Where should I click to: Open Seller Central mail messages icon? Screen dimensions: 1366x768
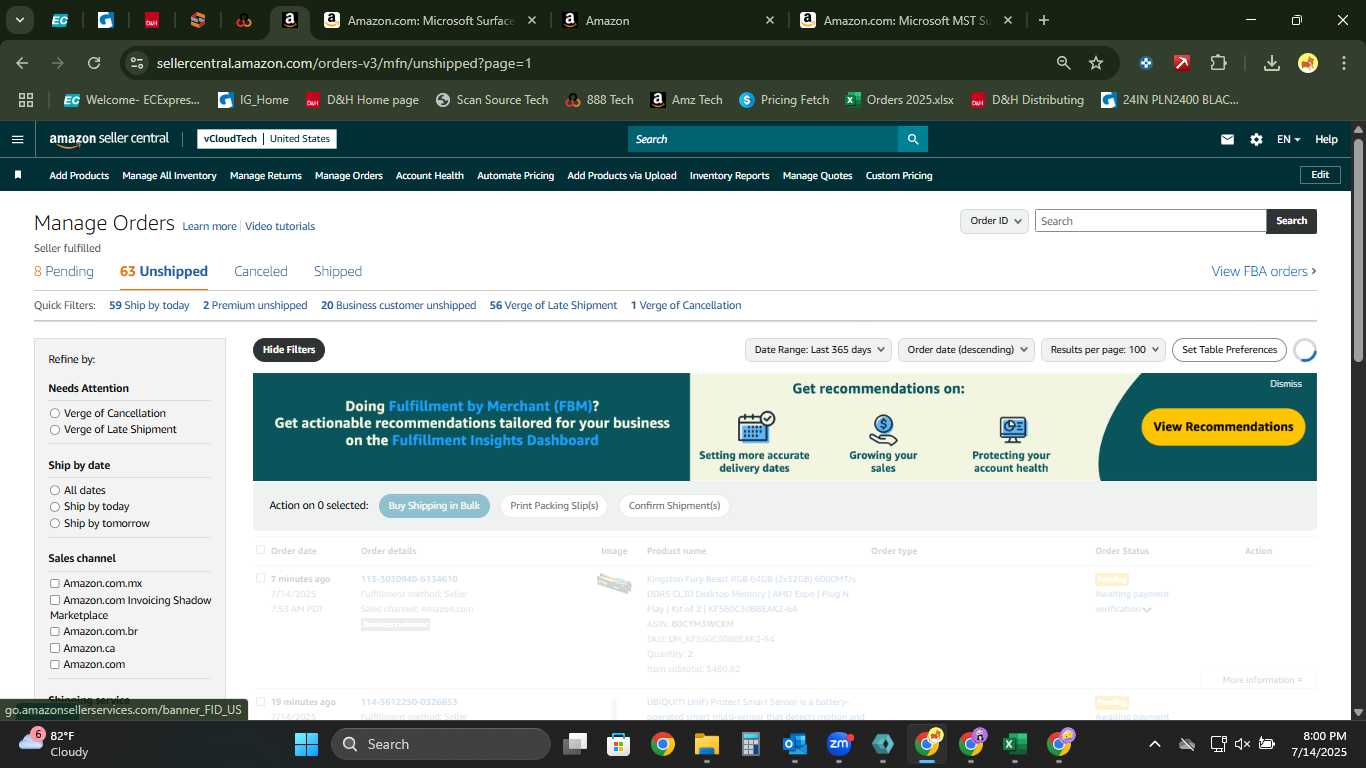click(x=1227, y=139)
